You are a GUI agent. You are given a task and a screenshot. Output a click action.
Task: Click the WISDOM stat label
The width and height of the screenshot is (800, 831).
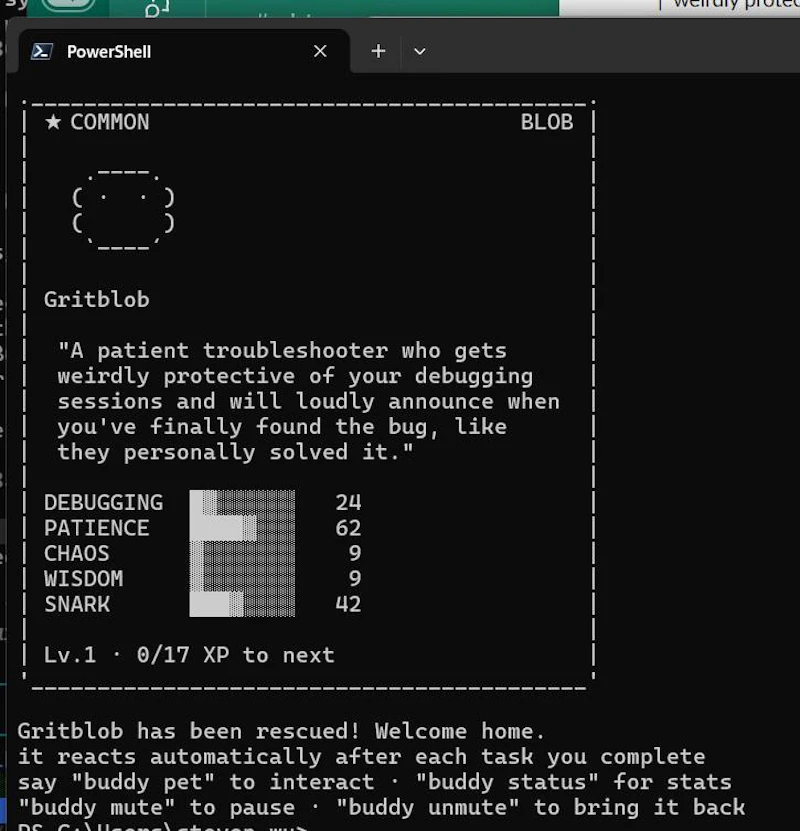[x=84, y=579]
